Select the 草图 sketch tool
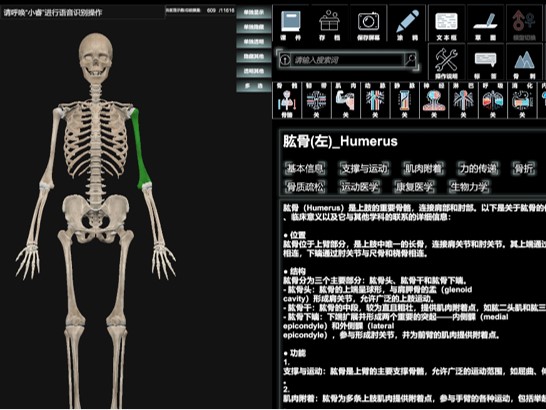 tap(485, 24)
